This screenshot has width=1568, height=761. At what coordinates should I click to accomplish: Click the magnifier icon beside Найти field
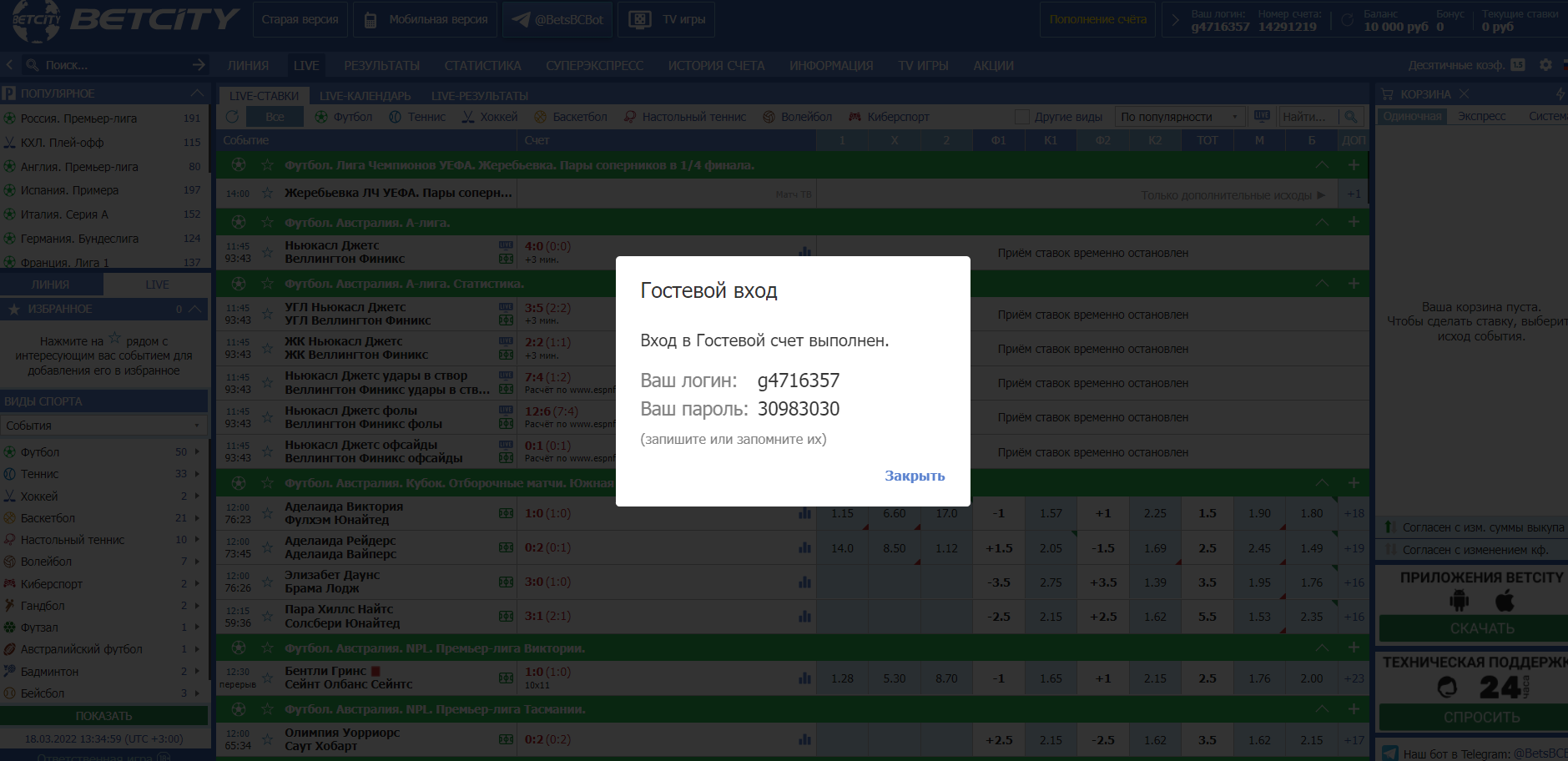tap(1351, 117)
